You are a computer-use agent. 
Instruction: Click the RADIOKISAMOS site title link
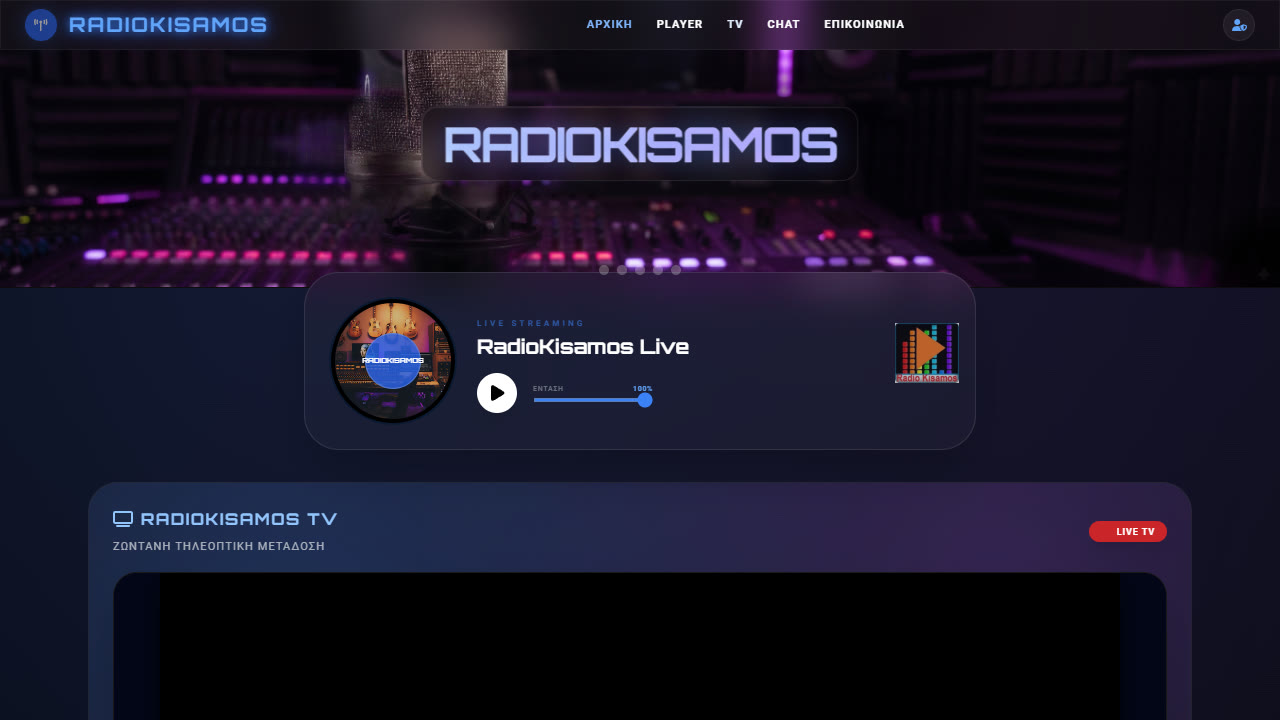tap(168, 25)
